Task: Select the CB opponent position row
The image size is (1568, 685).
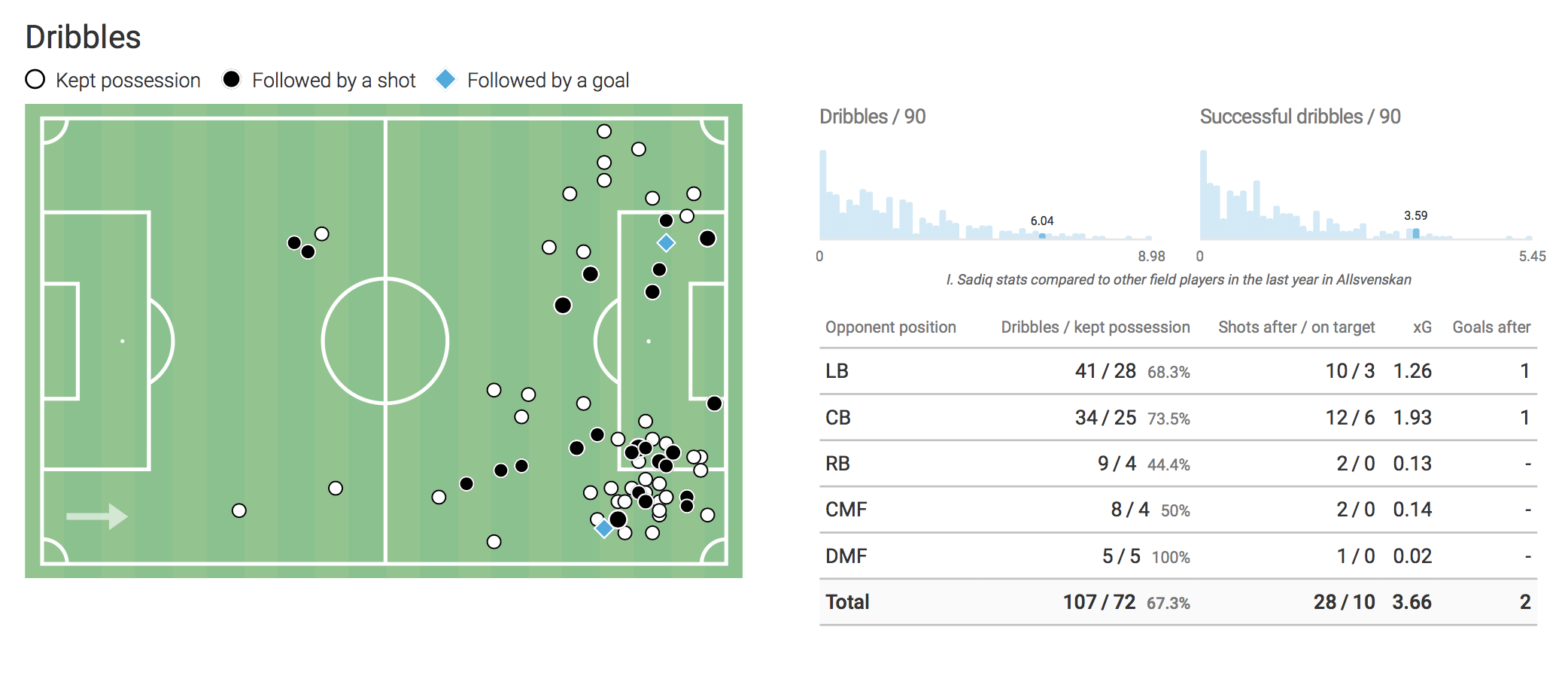Action: [x=838, y=418]
